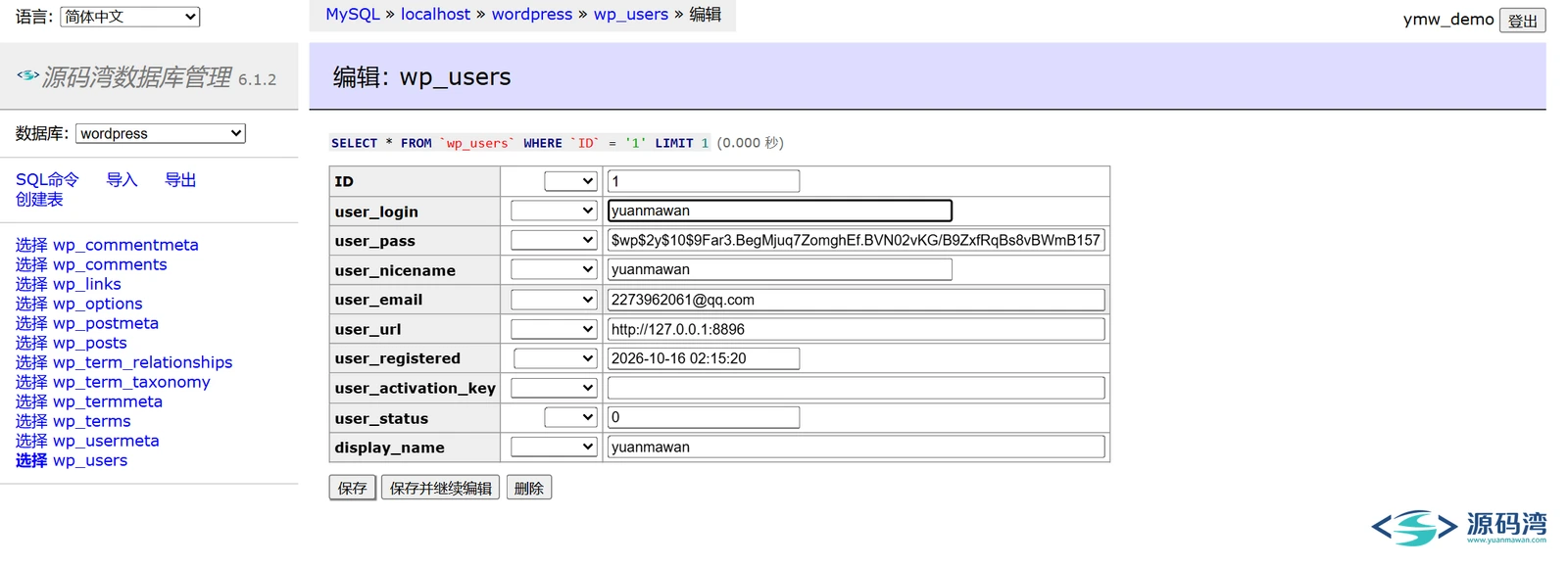
Task: Open function dropdown for user_url row
Action: [x=554, y=329]
